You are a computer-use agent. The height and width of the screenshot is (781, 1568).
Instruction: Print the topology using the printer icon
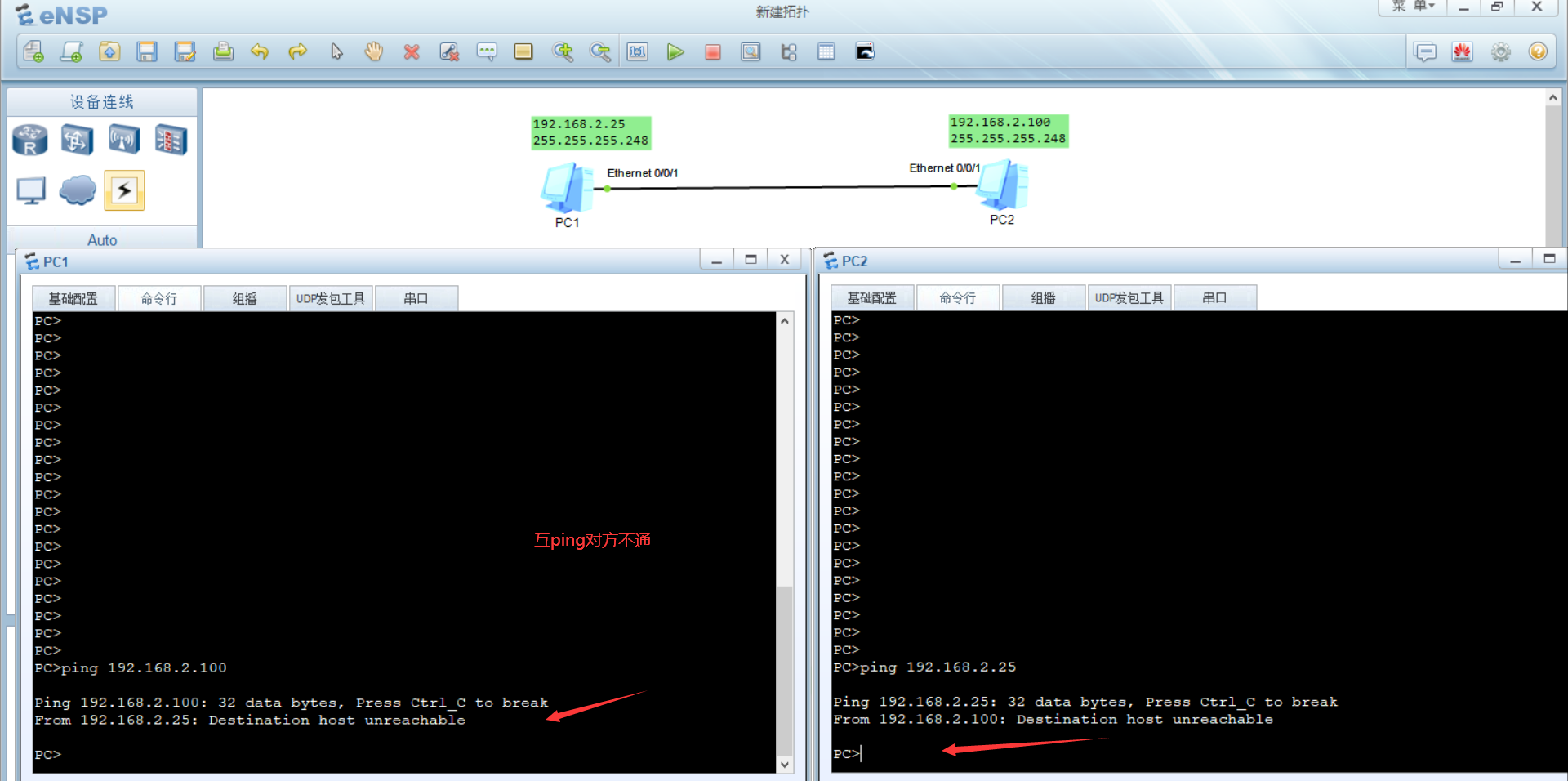coord(223,52)
